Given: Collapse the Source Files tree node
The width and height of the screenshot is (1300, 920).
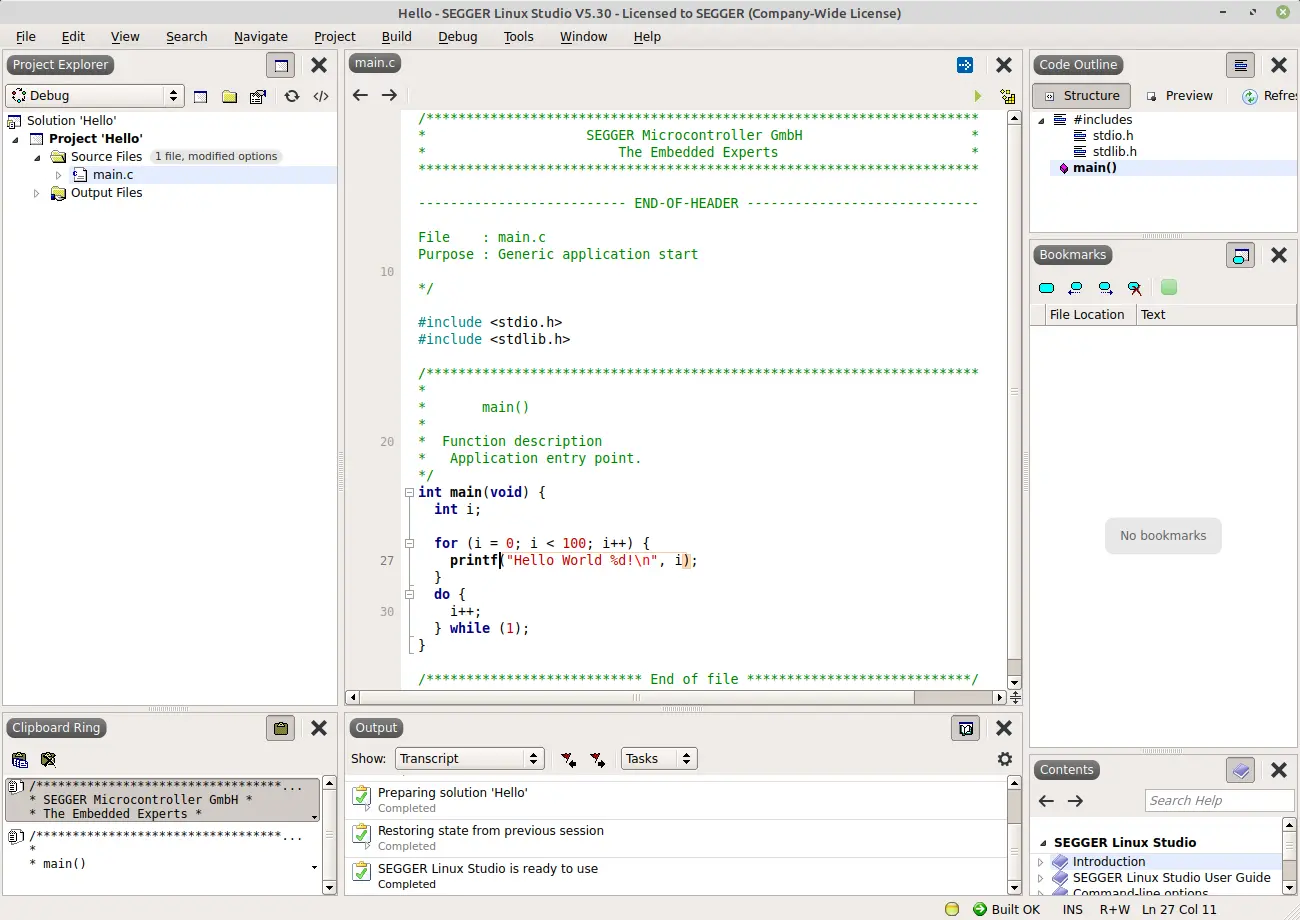Looking at the screenshot, I should click(34, 156).
